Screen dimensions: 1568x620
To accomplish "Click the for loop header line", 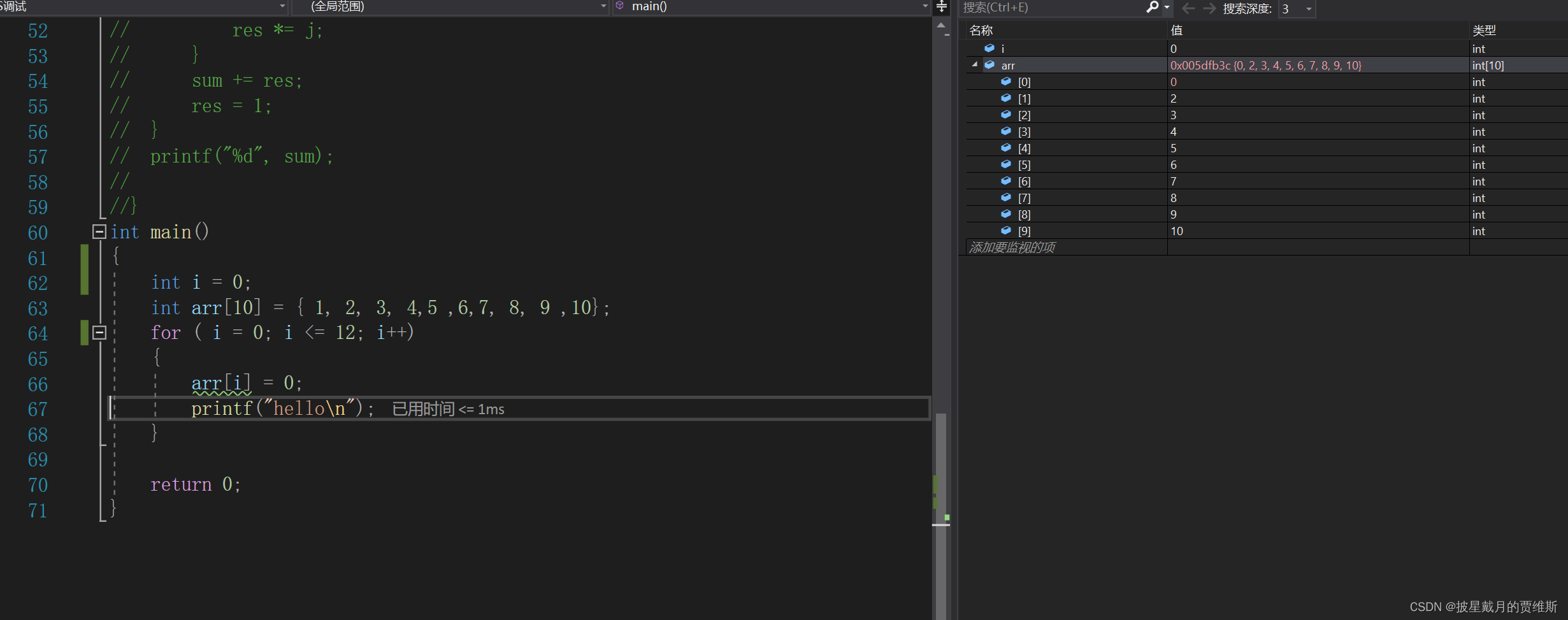I will 282,333.
